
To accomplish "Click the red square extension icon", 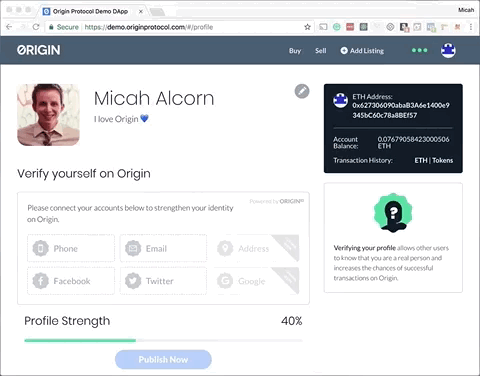I will pos(350,27).
